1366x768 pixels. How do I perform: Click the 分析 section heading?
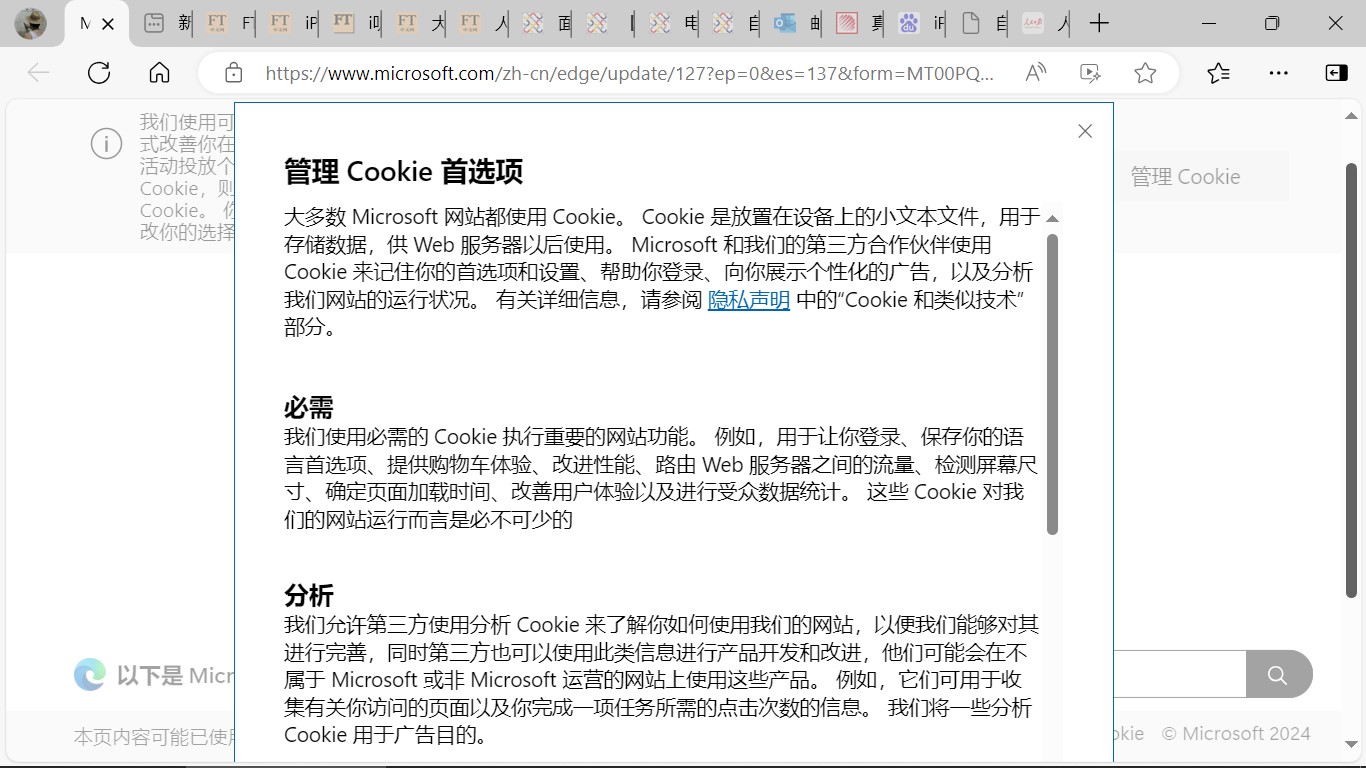pyautogui.click(x=309, y=596)
